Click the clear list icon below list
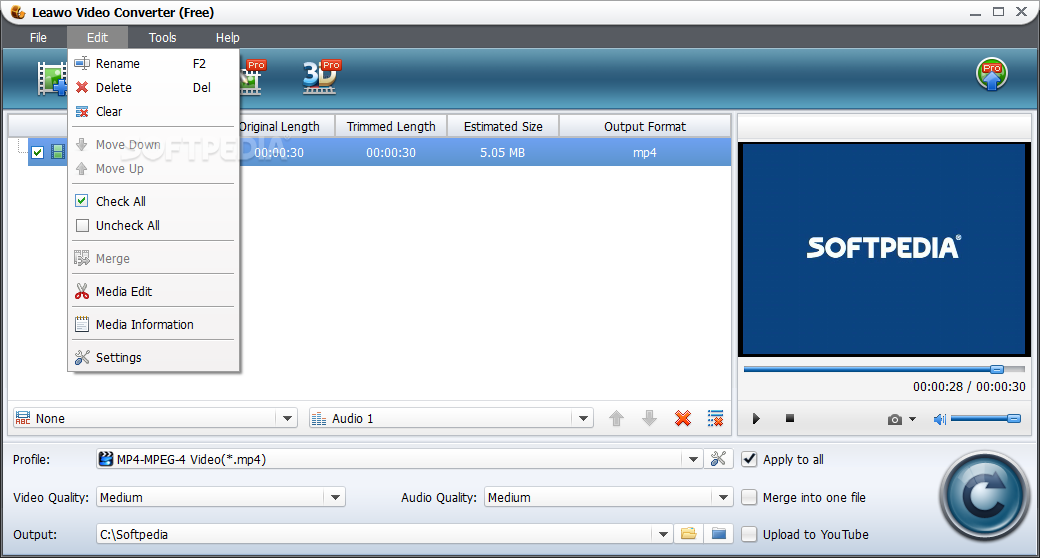This screenshot has height=558, width=1040. click(x=716, y=418)
